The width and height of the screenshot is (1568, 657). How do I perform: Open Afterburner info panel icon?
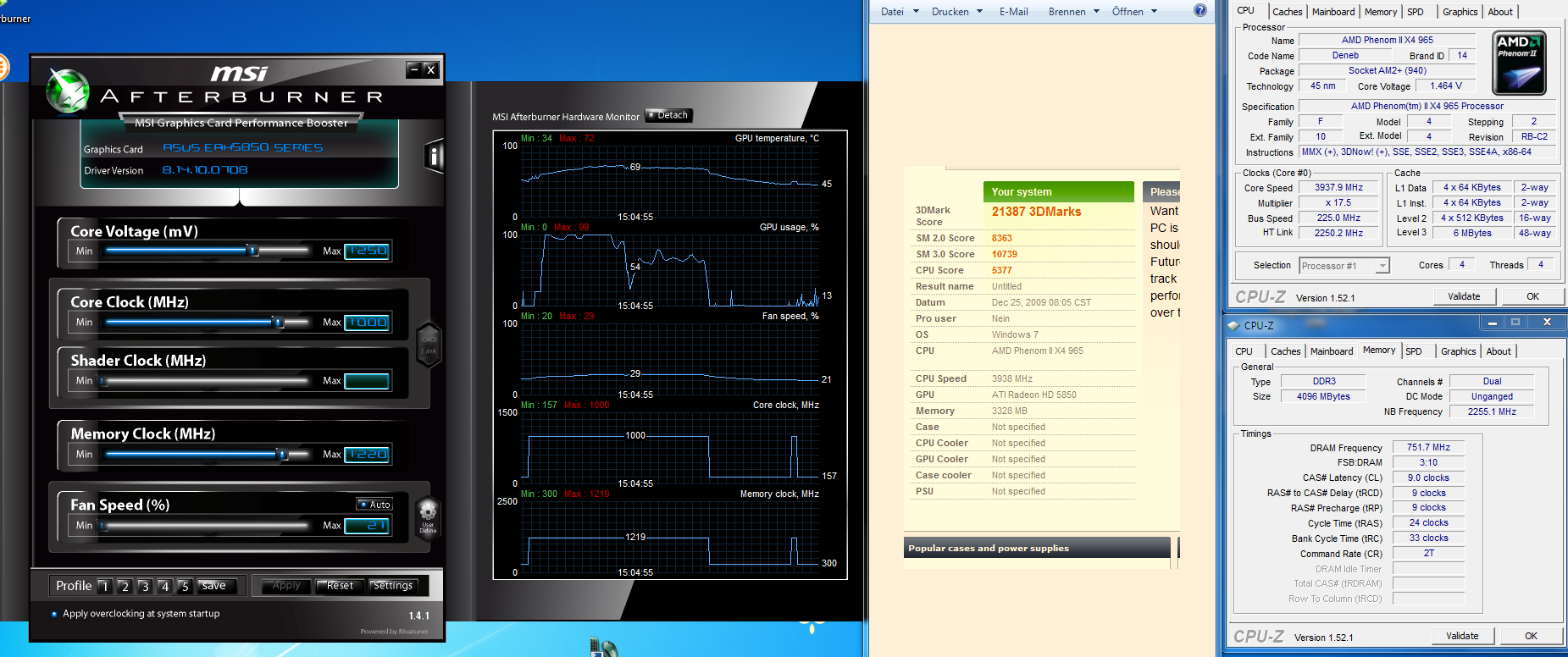[434, 157]
